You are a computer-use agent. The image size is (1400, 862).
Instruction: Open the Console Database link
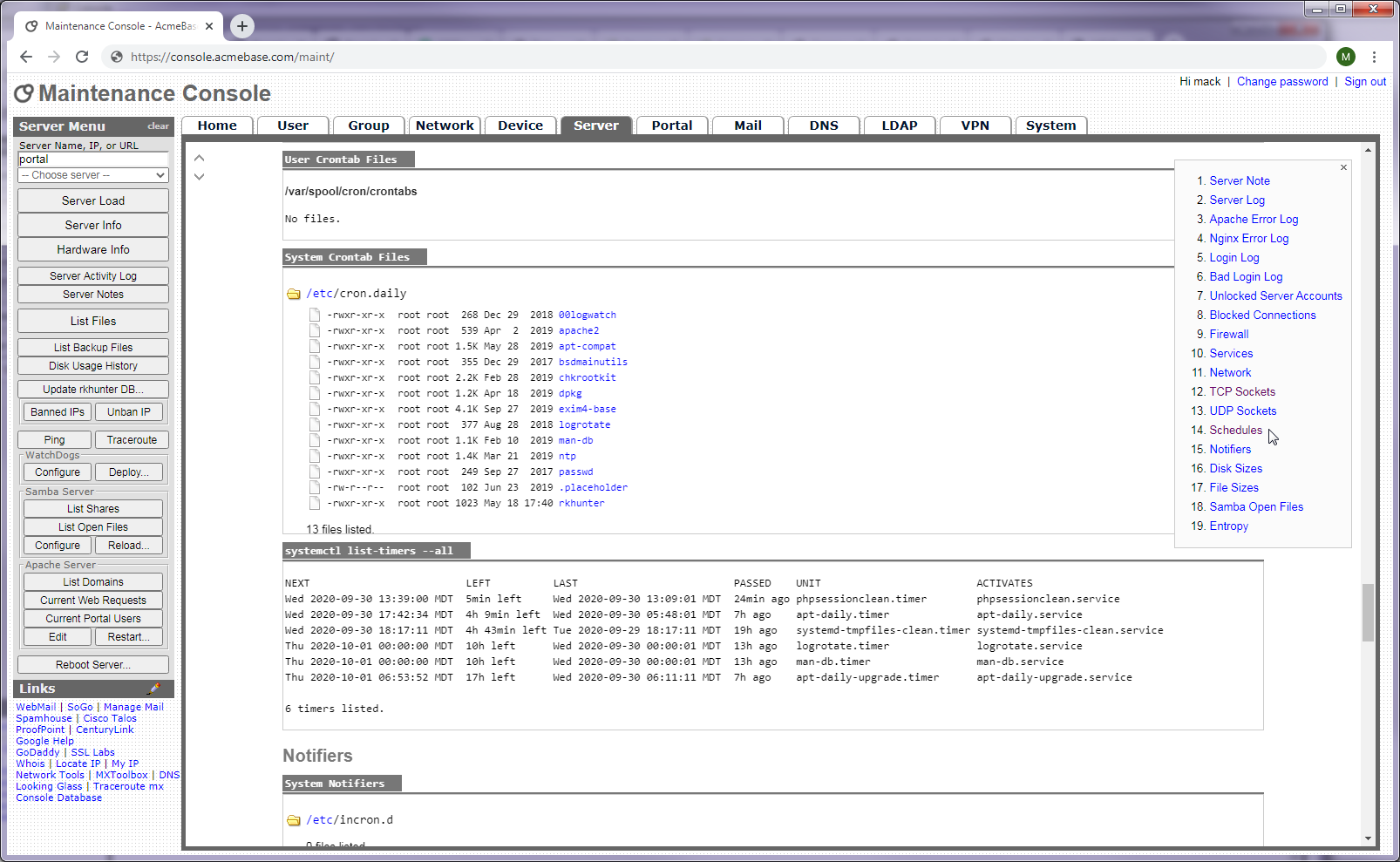click(58, 798)
